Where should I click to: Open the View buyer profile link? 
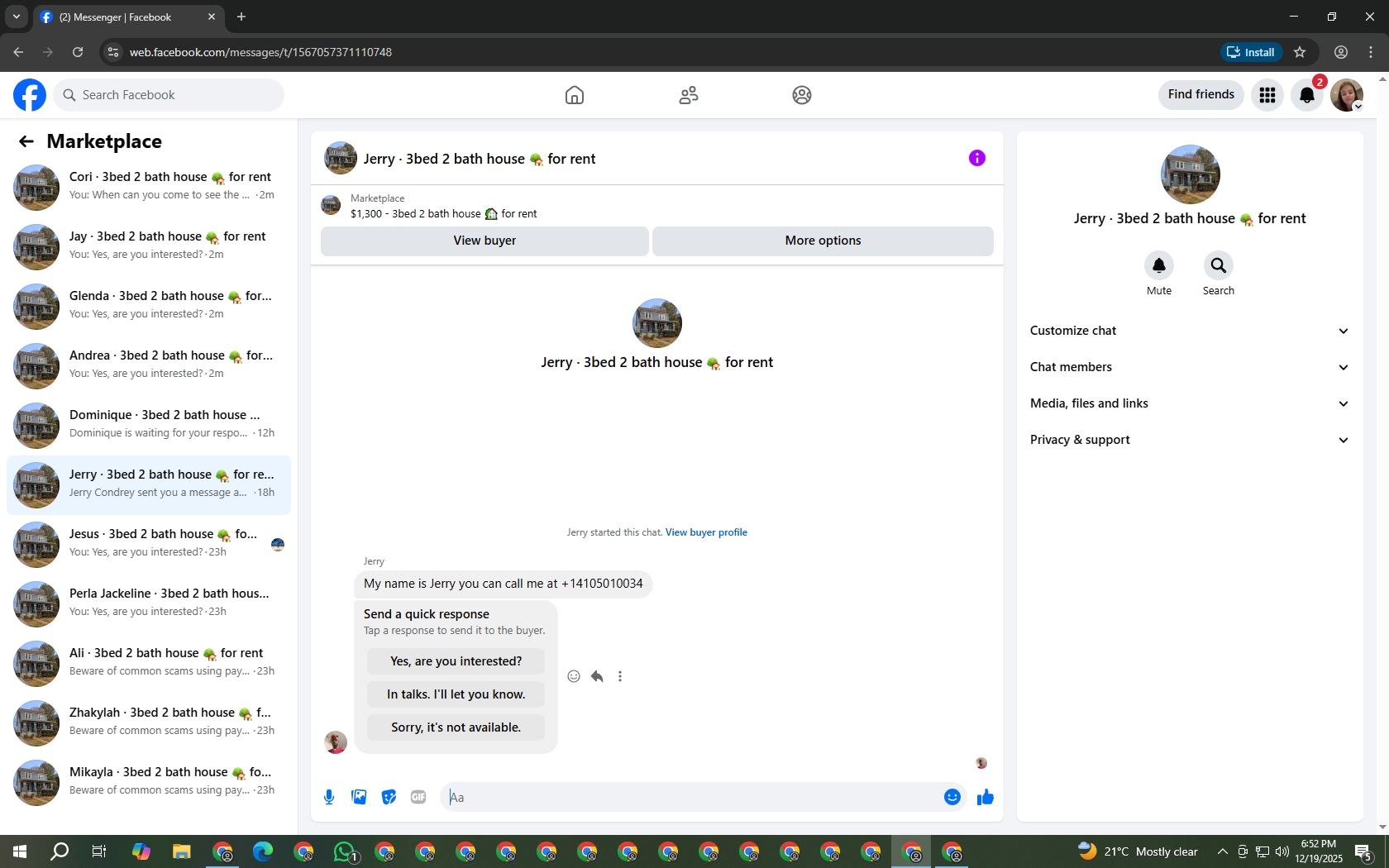tap(706, 532)
